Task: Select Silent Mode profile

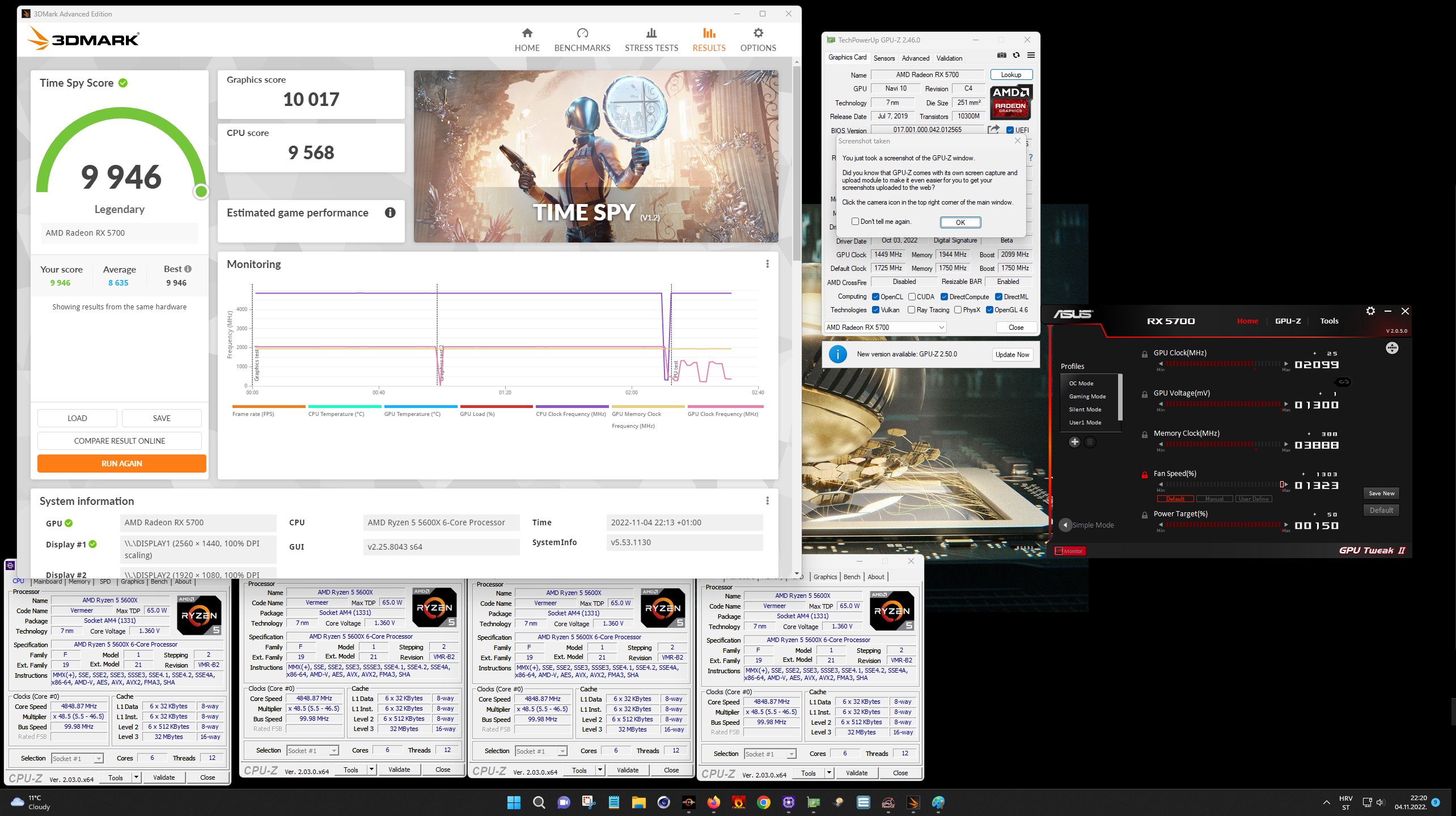Action: click(x=1085, y=410)
